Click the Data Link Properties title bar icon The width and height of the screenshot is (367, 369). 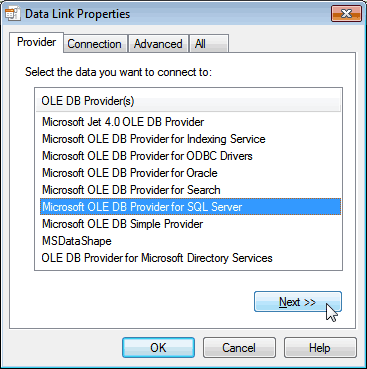[13, 14]
